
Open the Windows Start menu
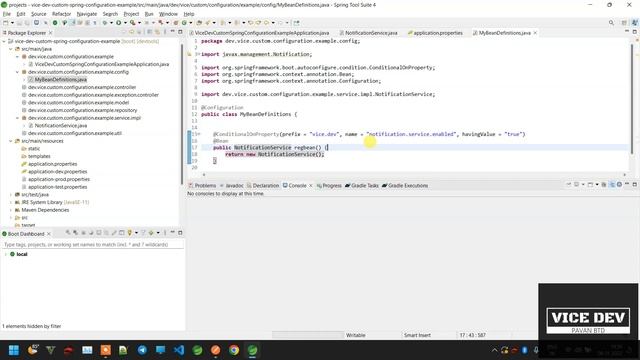(14, 350)
